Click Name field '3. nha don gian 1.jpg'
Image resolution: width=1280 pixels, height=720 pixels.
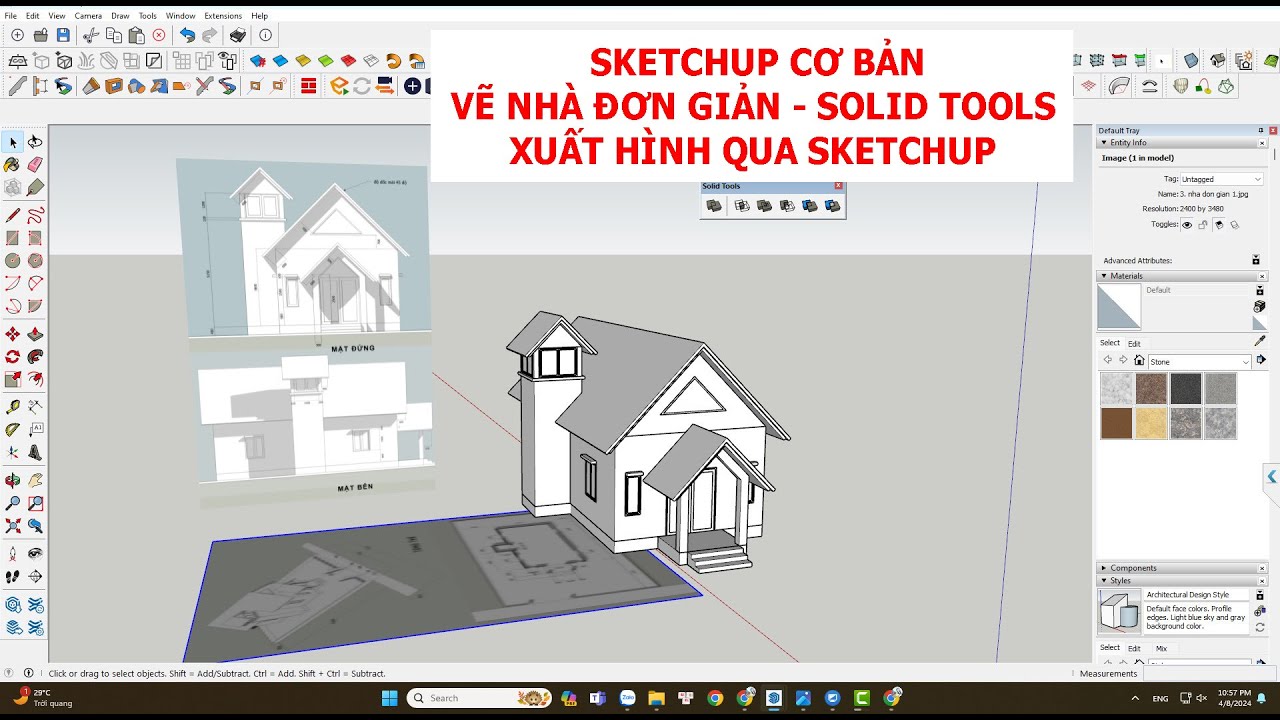[x=1214, y=194]
